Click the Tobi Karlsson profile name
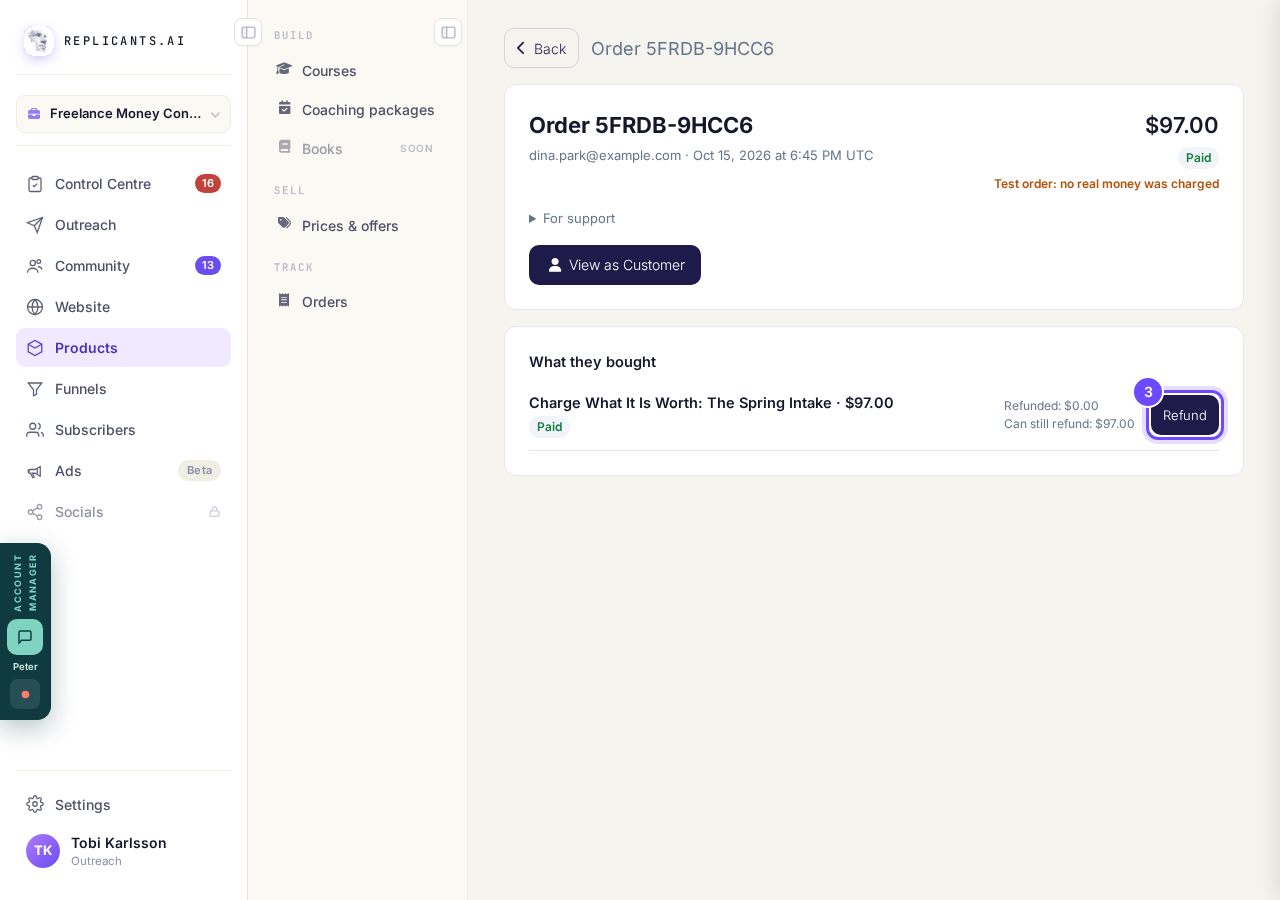Image resolution: width=1280 pixels, height=900 pixels. (x=119, y=843)
